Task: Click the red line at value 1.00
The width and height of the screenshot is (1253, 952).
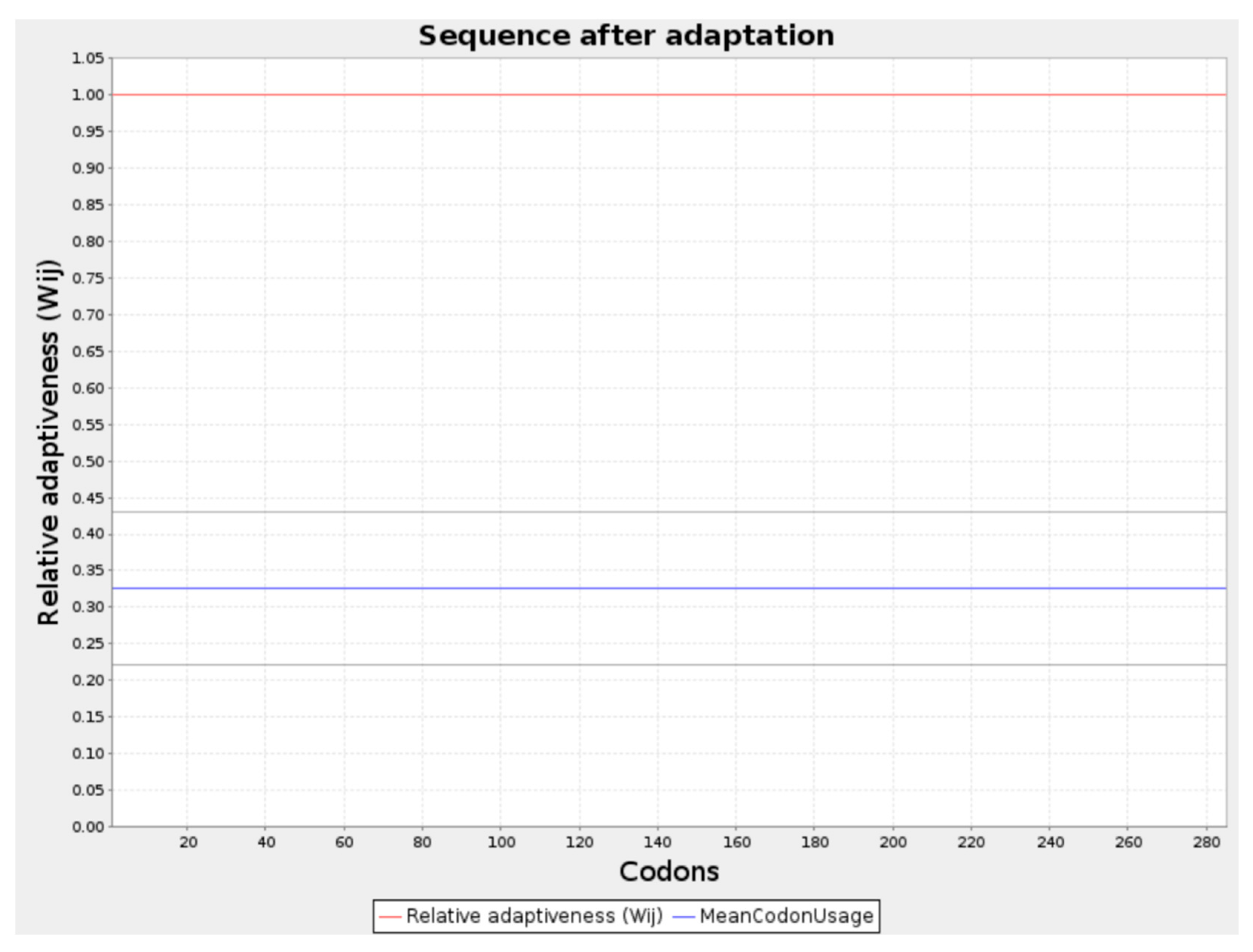Action: [669, 95]
